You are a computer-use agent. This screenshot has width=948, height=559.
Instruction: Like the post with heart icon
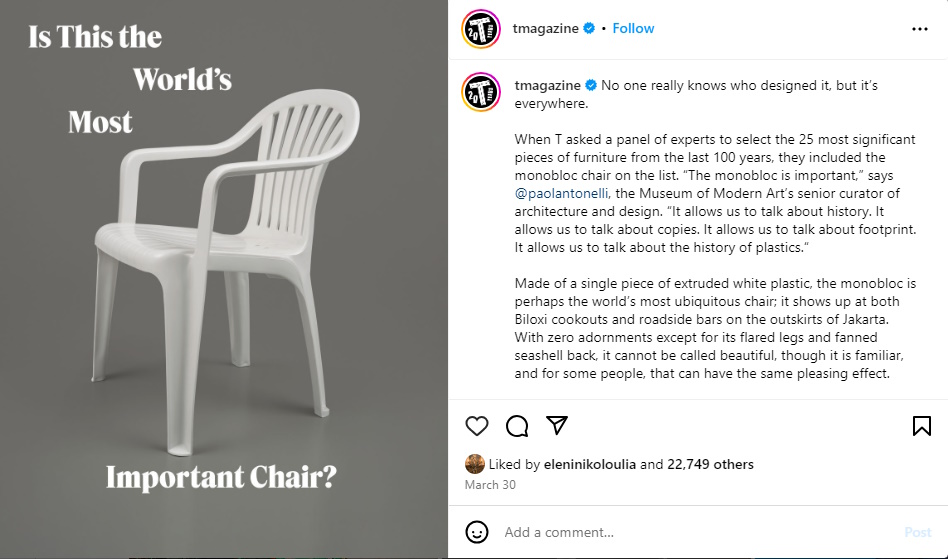477,426
